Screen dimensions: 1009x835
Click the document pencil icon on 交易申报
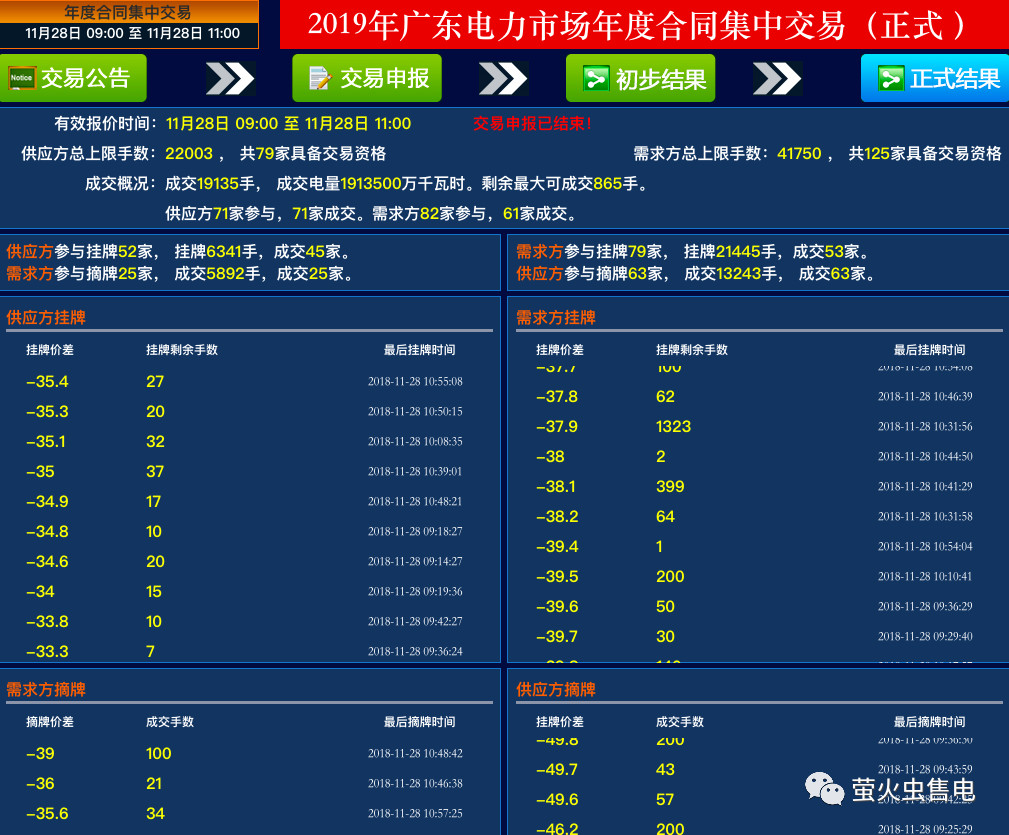coord(320,78)
